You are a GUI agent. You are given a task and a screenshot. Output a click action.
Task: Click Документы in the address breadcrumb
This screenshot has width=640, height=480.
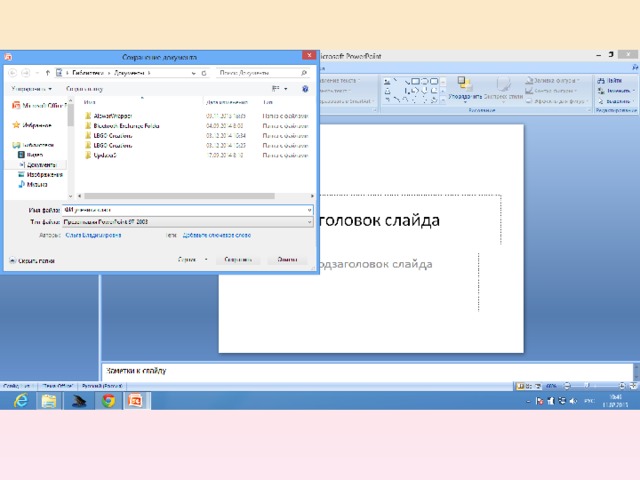129,73
